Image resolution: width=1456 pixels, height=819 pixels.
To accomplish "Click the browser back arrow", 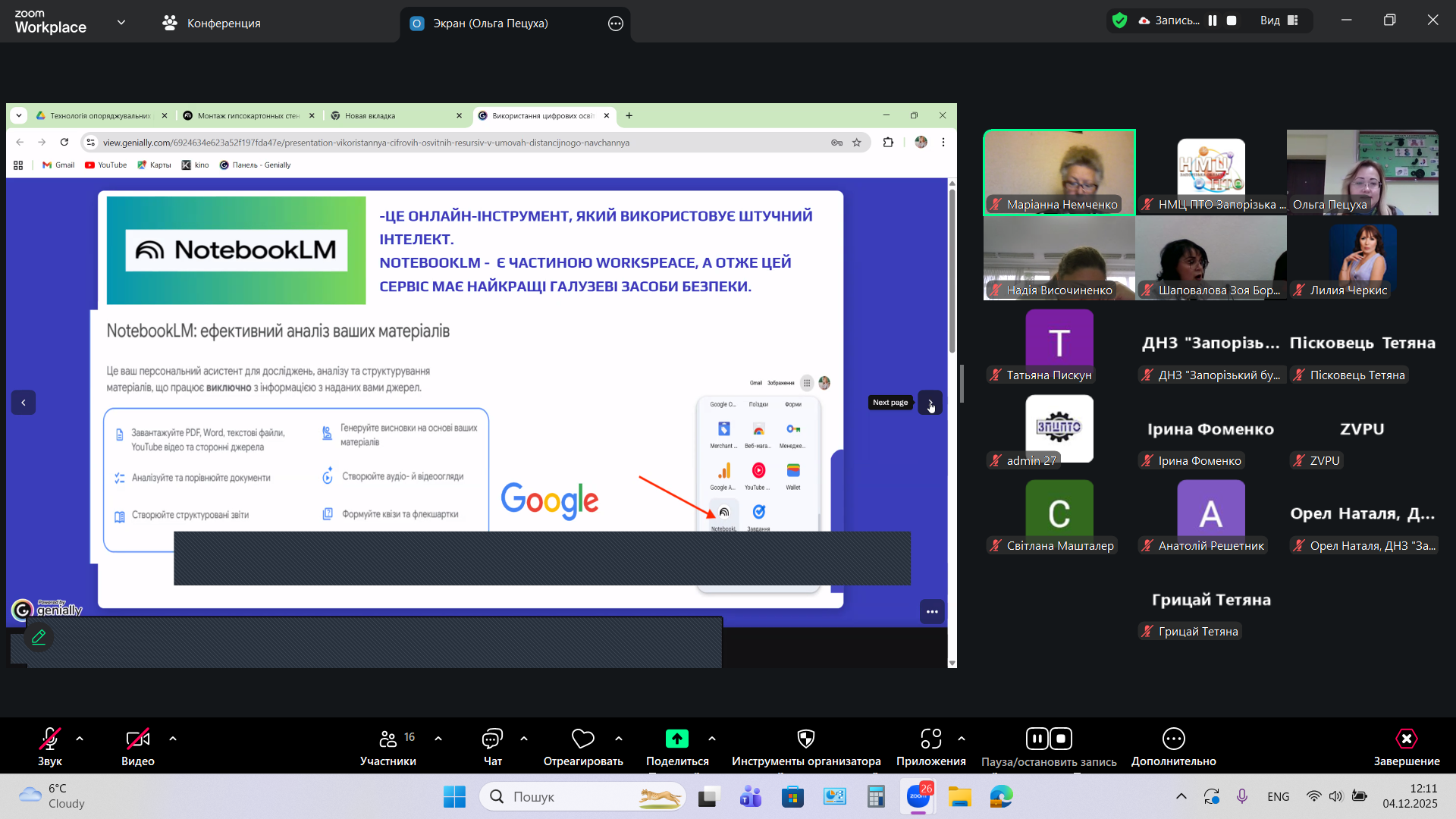I will [20, 143].
